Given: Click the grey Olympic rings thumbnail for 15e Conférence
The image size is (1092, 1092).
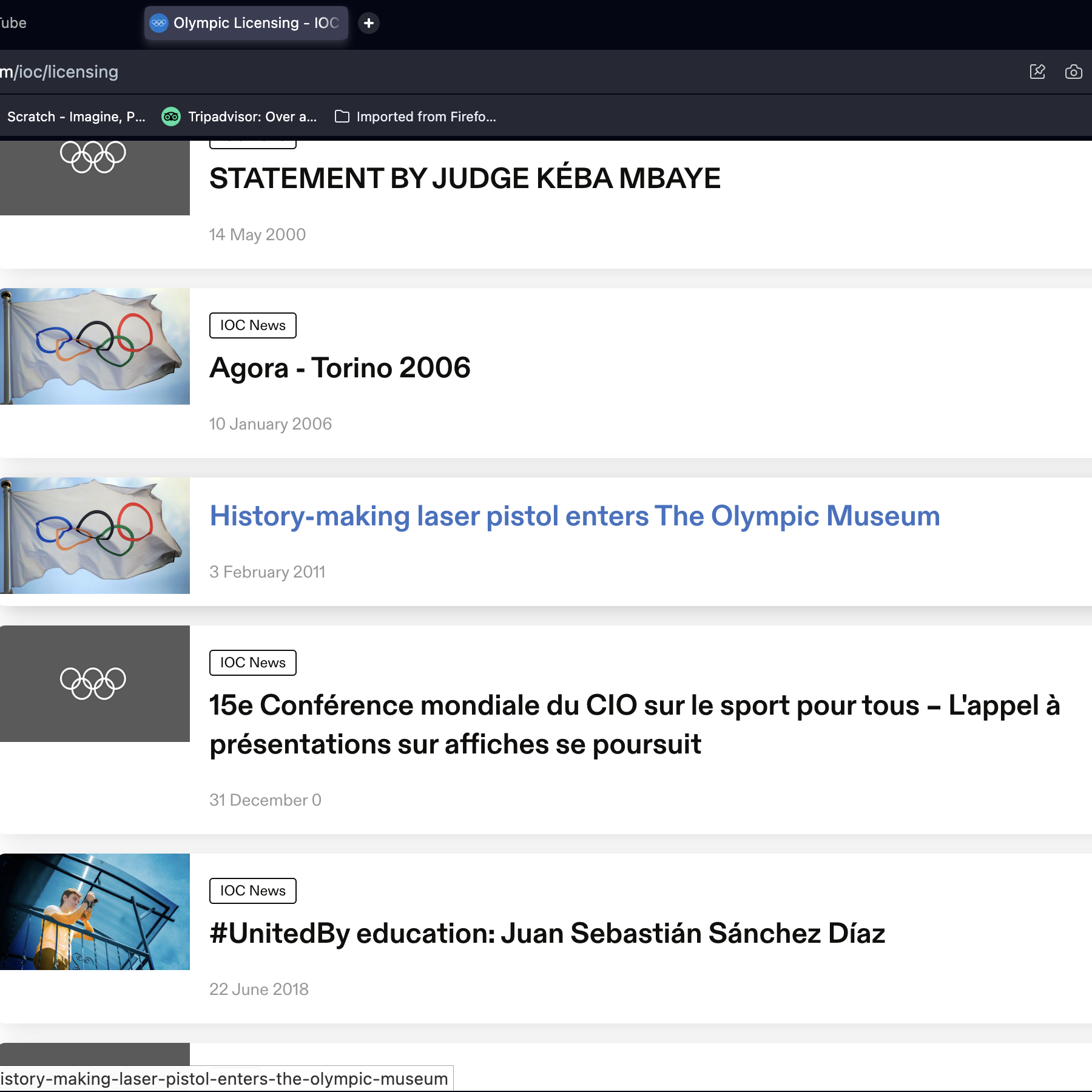Looking at the screenshot, I should (95, 684).
